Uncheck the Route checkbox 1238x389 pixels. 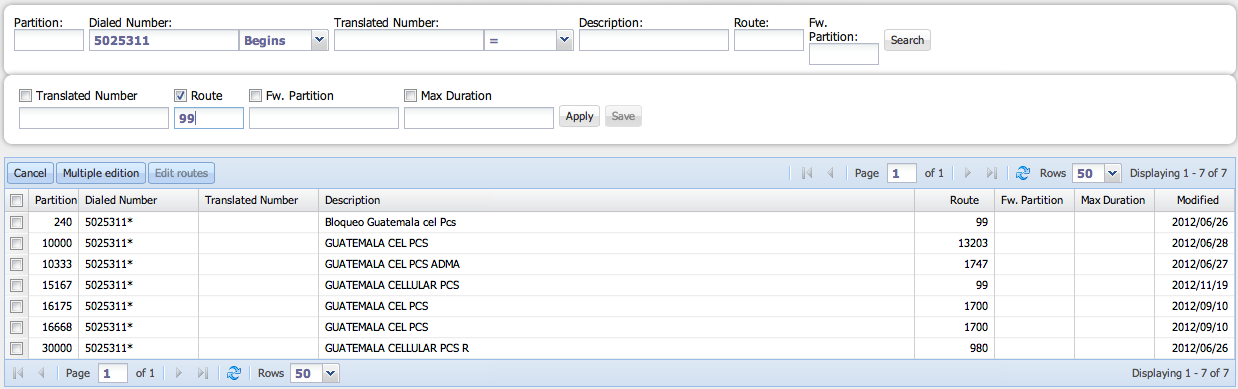(x=181, y=96)
